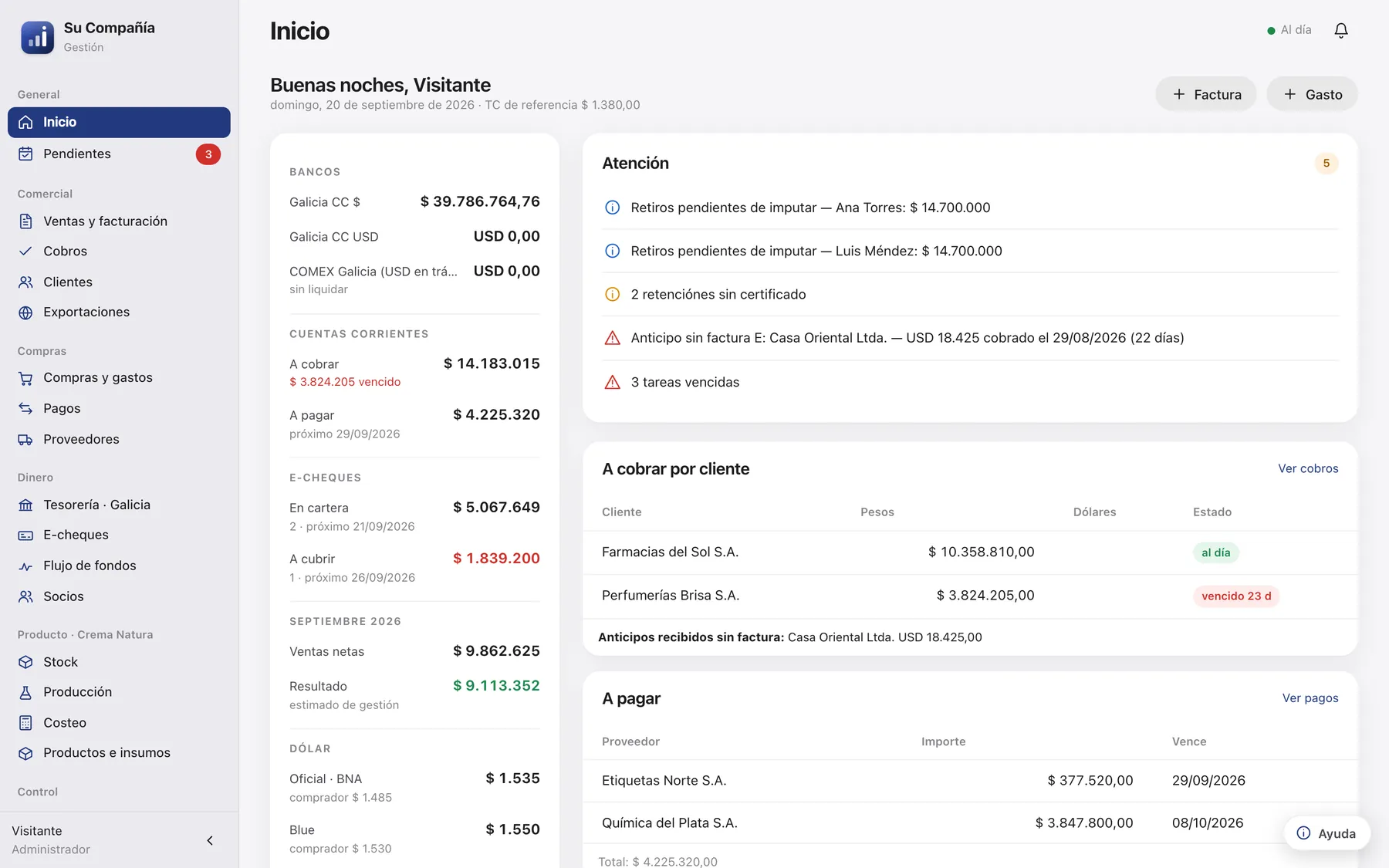Open the notifications bell
The width and height of the screenshot is (1389, 868).
tap(1341, 30)
